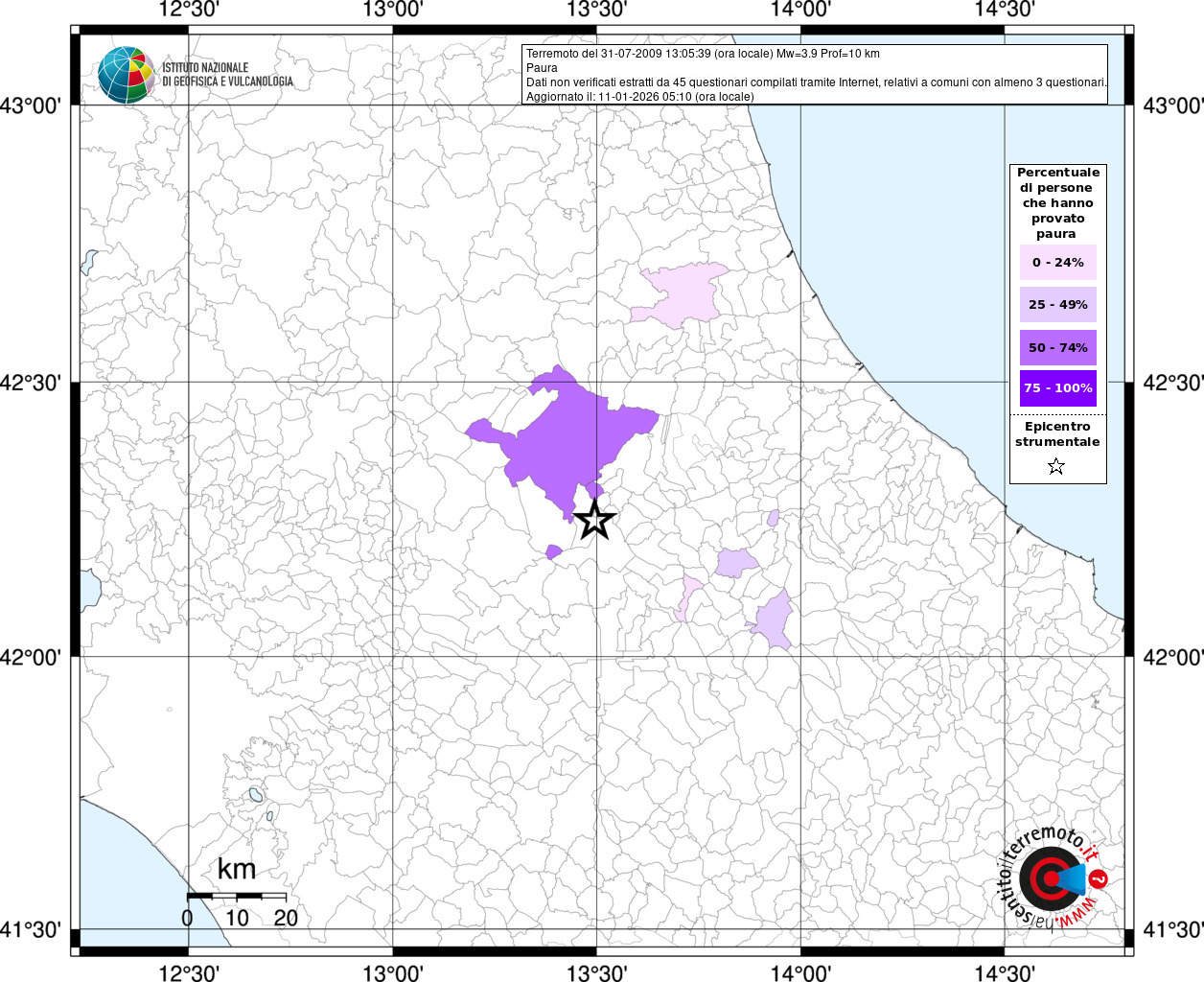
Task: Click the left axis label 42°30'
Action: point(31,383)
